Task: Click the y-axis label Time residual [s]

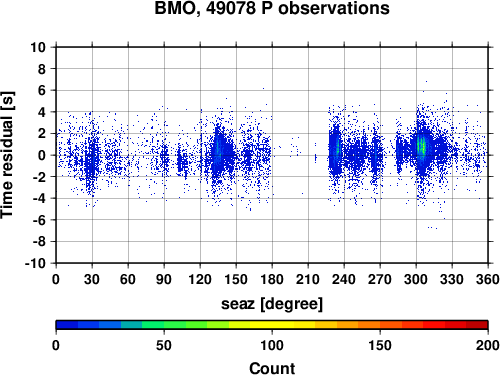Action: point(7,155)
